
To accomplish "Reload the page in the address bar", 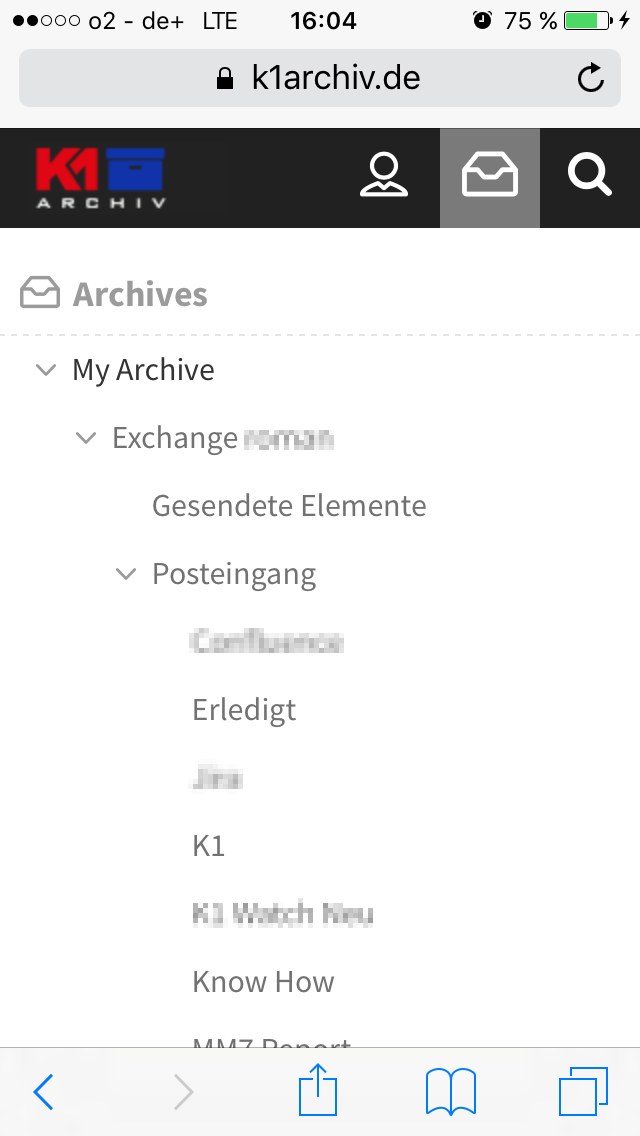I will click(x=591, y=78).
